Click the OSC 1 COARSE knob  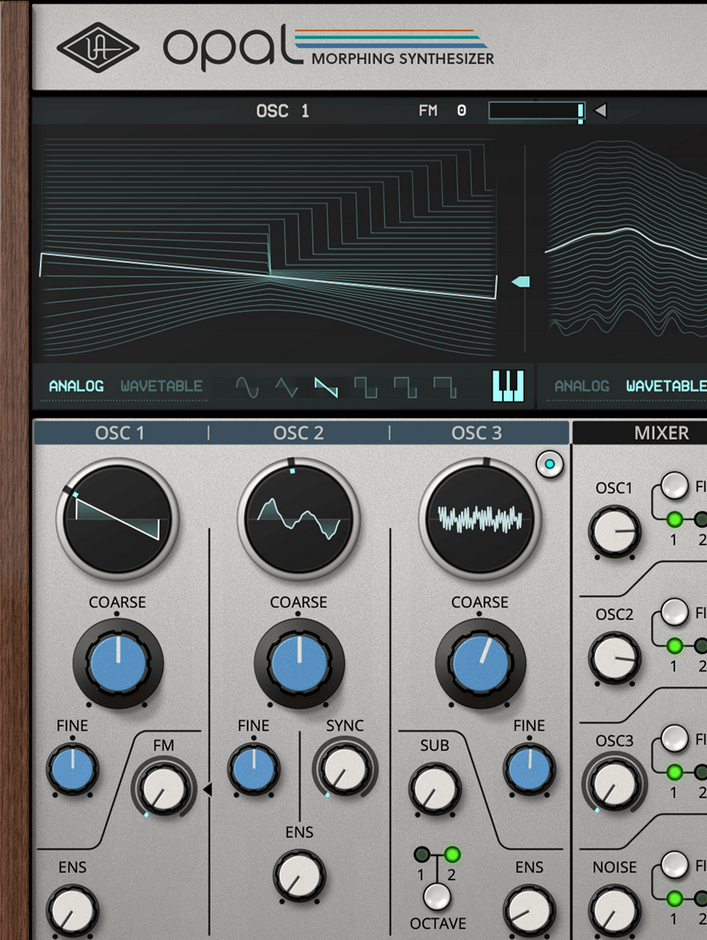click(118, 664)
